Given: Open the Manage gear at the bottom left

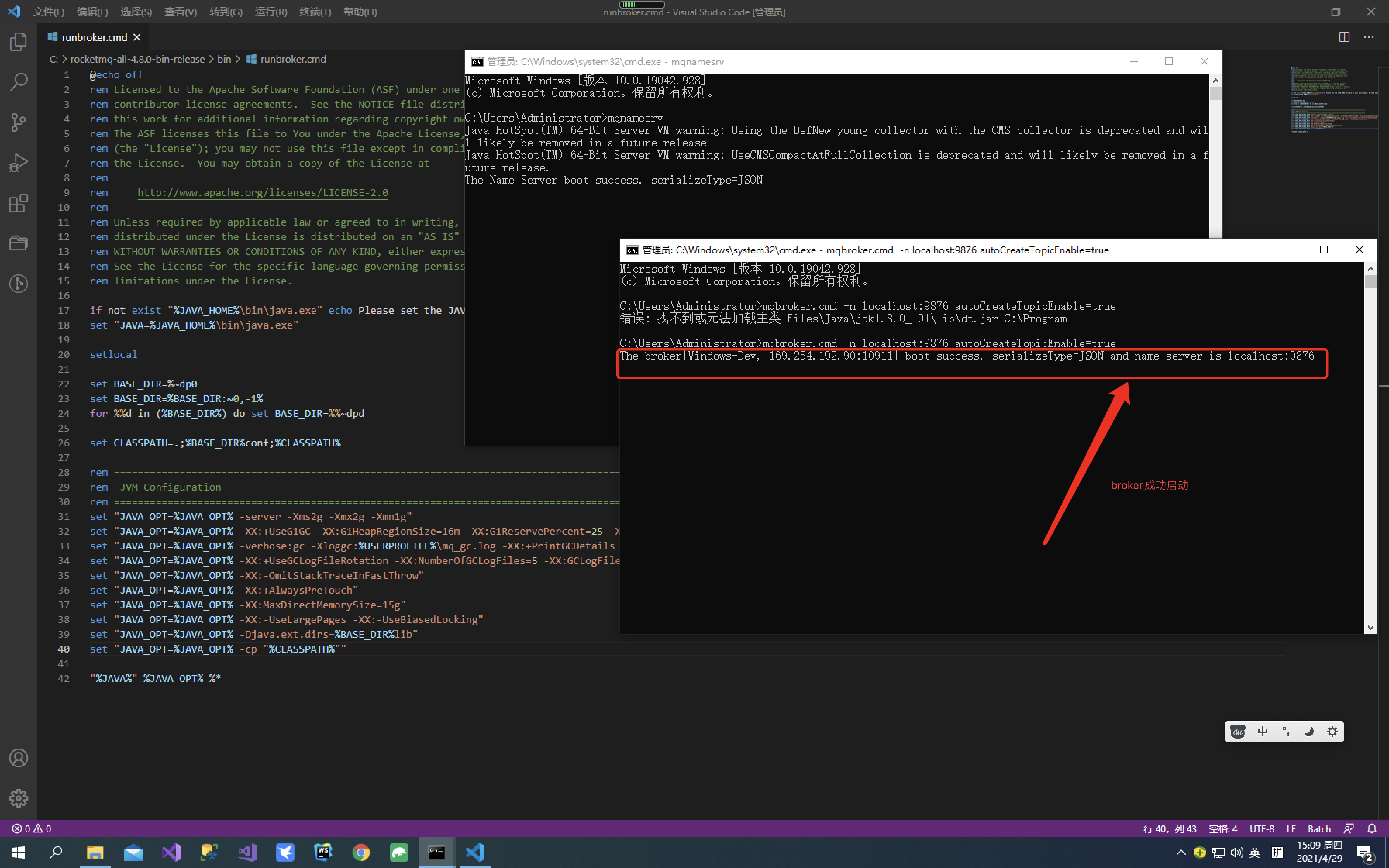Looking at the screenshot, I should tap(19, 798).
